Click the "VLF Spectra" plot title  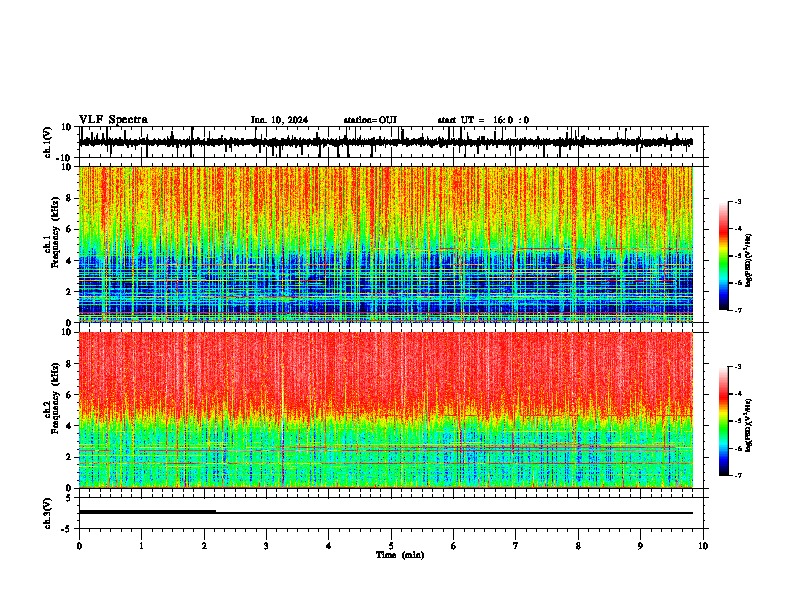(113, 120)
